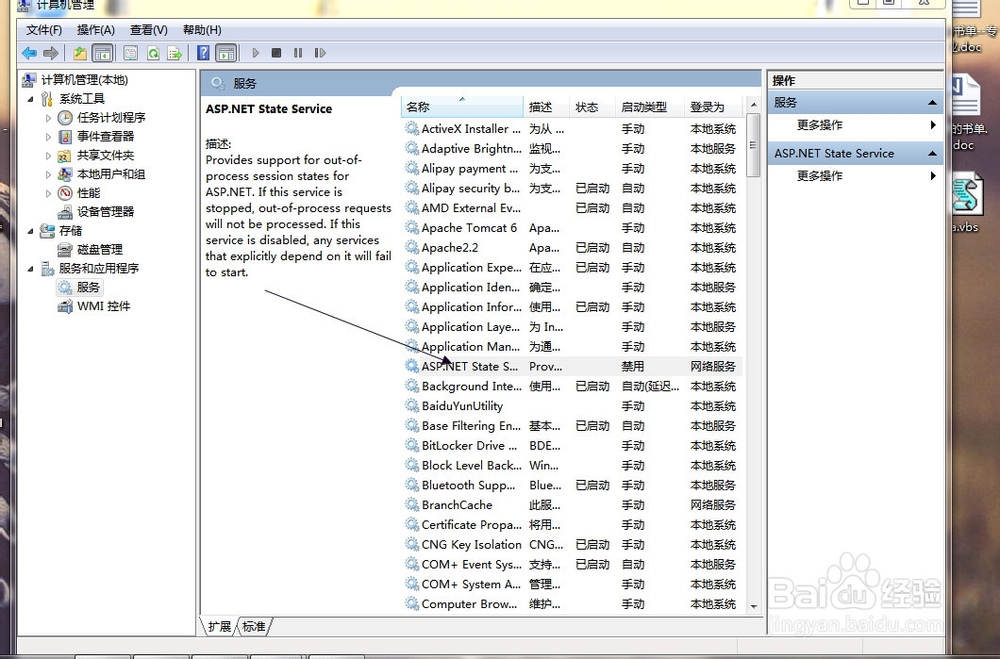Collapse the 系统工具 tree node arrow
Screen dimensions: 1000x659
point(31,99)
